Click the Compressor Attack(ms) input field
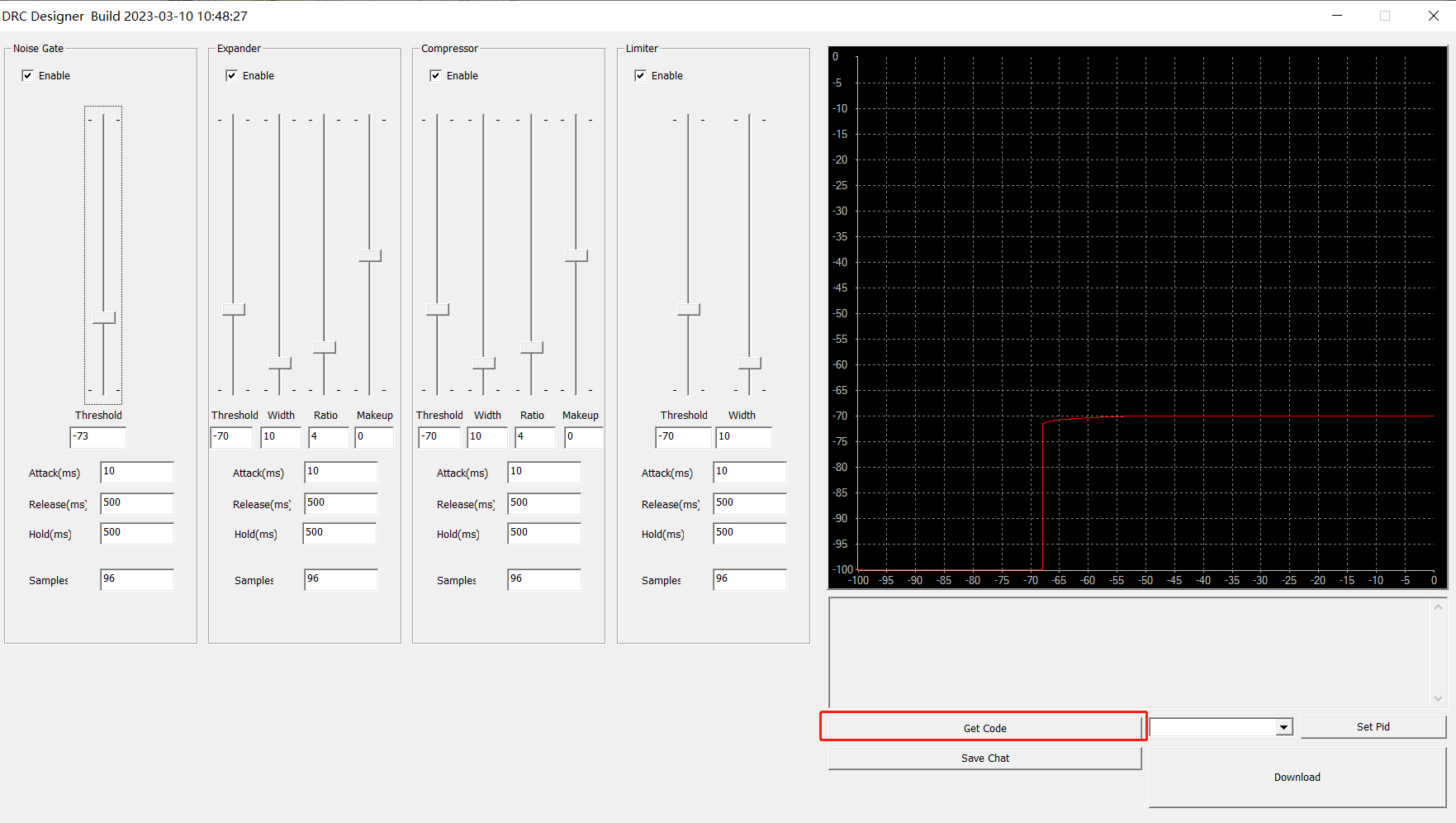The width and height of the screenshot is (1456, 823). (543, 472)
